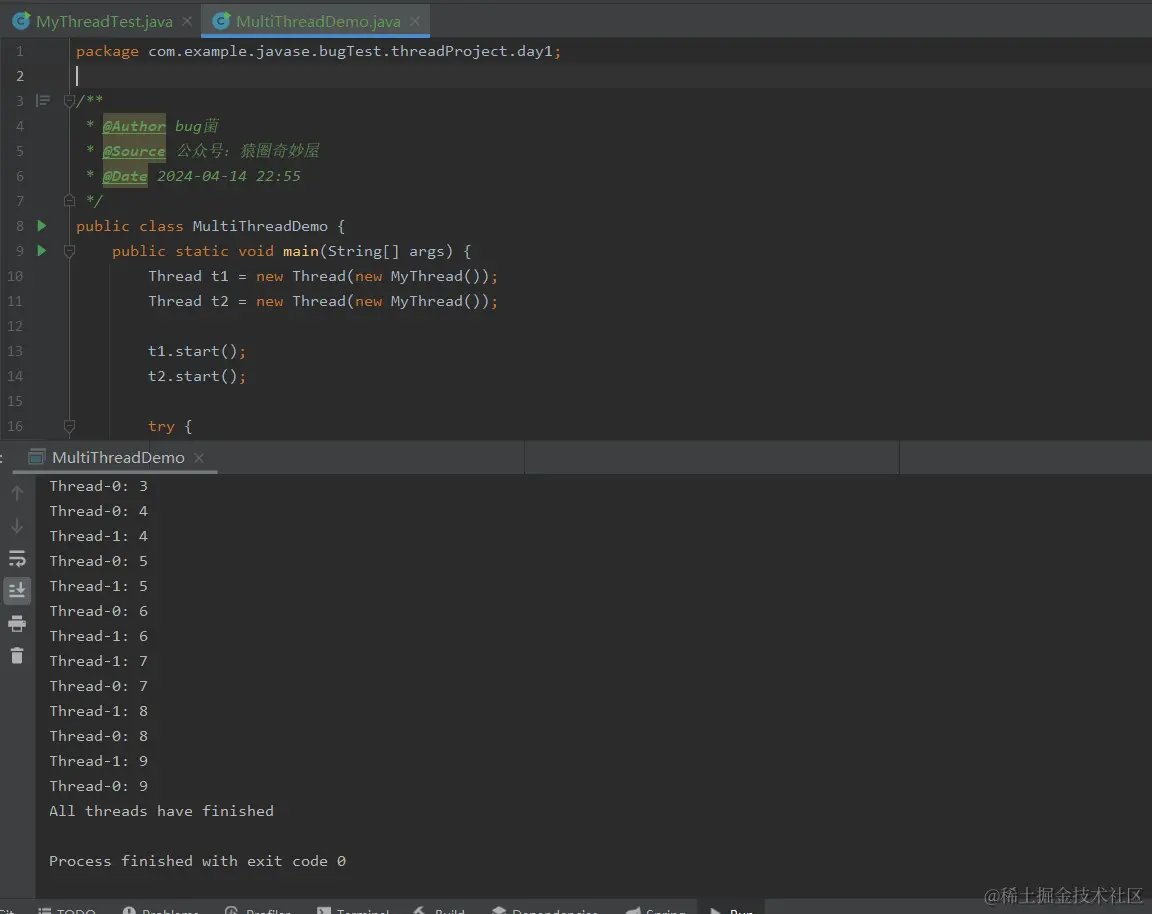Click the @Date tag in the Javadoc
Image resolution: width=1152 pixels, height=914 pixels.
pos(125,176)
